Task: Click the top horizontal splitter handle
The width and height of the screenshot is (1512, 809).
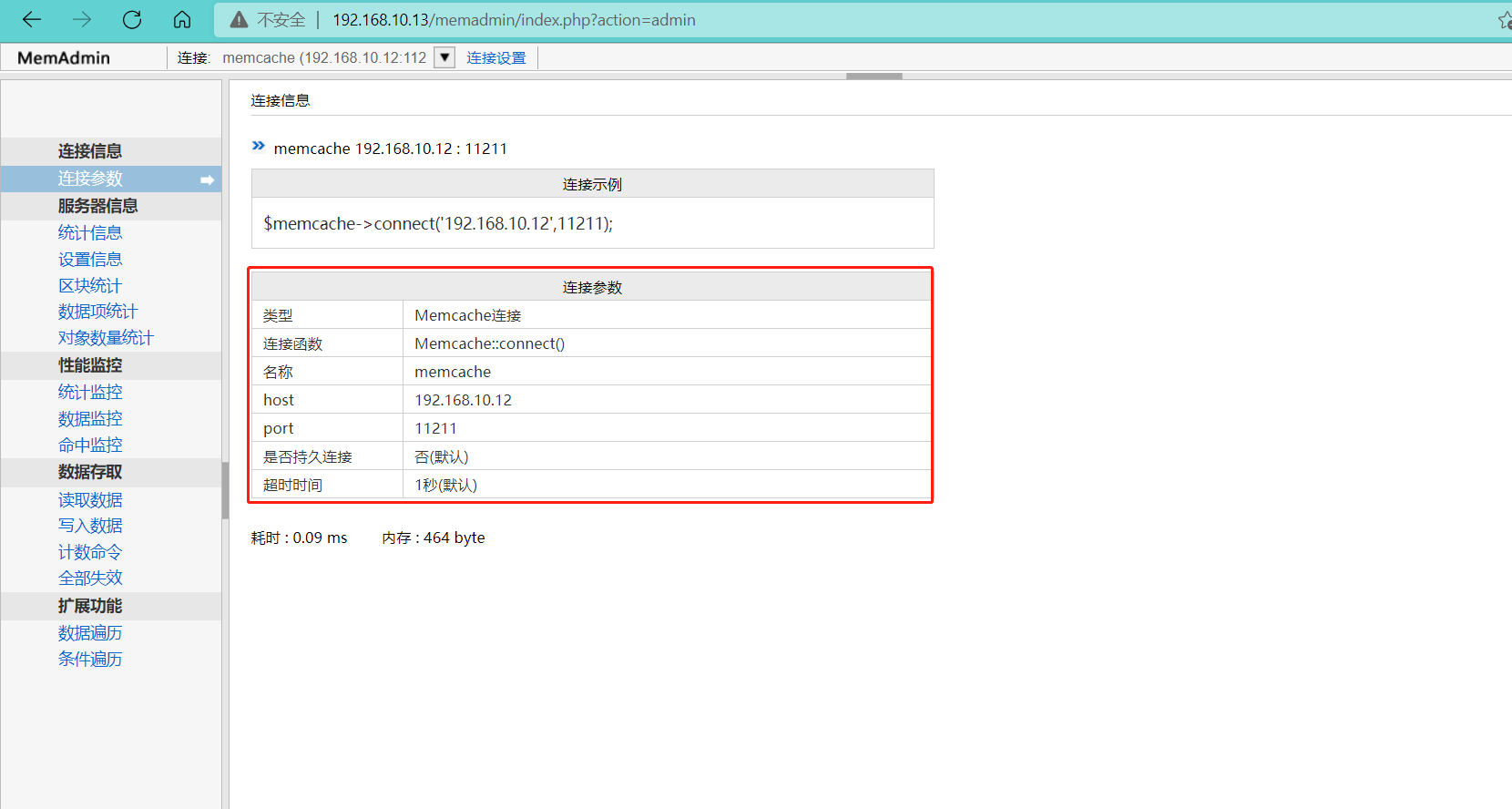Action: click(x=874, y=76)
